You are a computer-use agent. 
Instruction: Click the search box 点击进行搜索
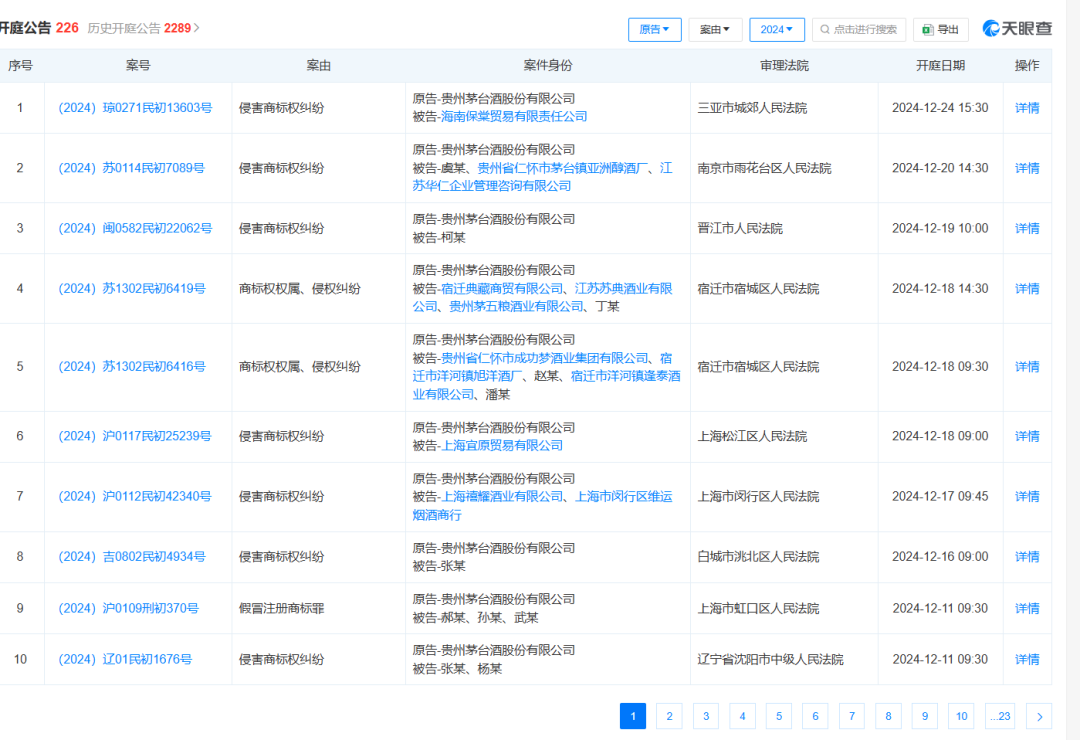click(x=859, y=30)
